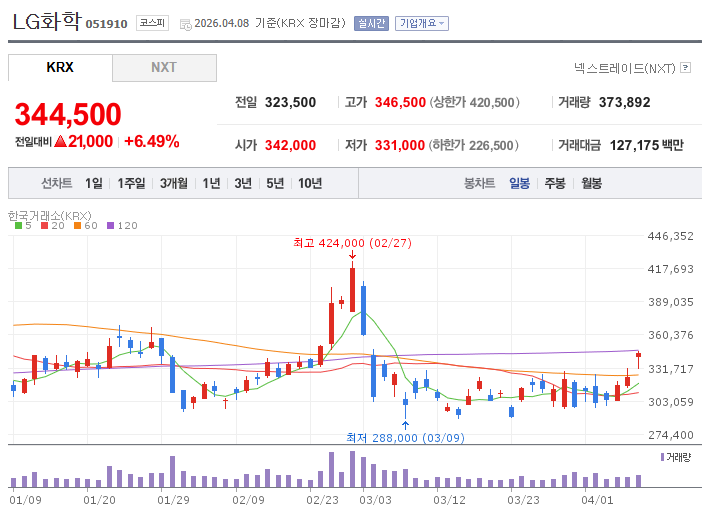Select the 월봉 monthly candlestick chart

[x=591, y=183]
